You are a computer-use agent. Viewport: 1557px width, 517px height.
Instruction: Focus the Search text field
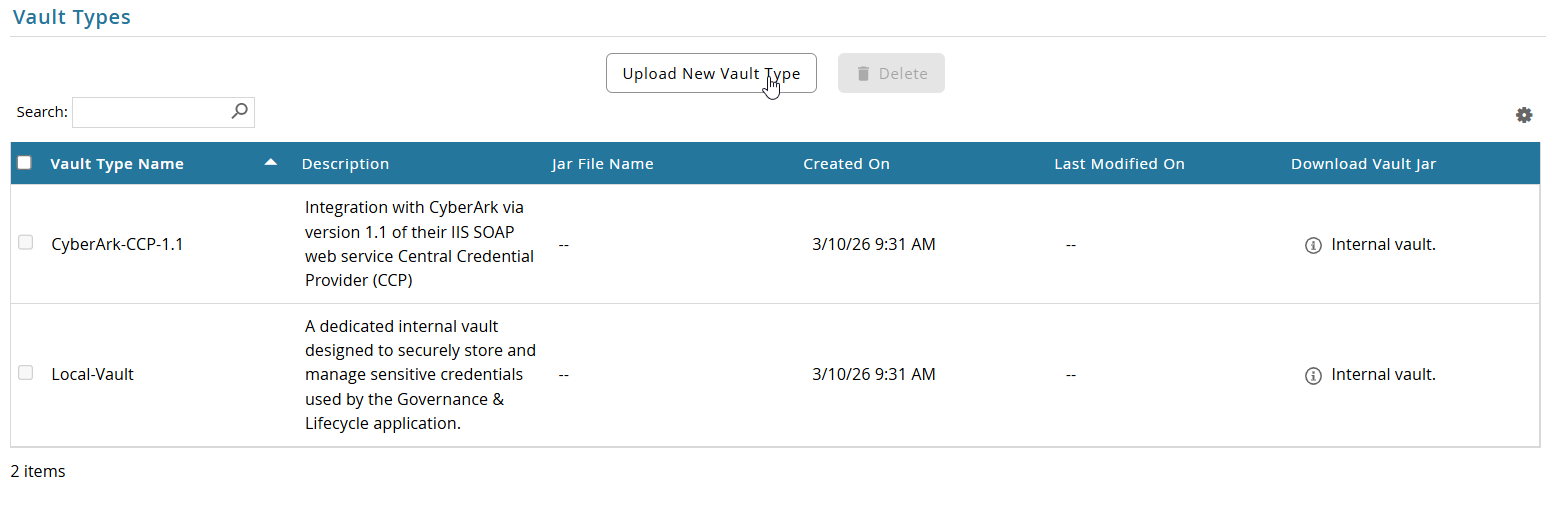163,112
